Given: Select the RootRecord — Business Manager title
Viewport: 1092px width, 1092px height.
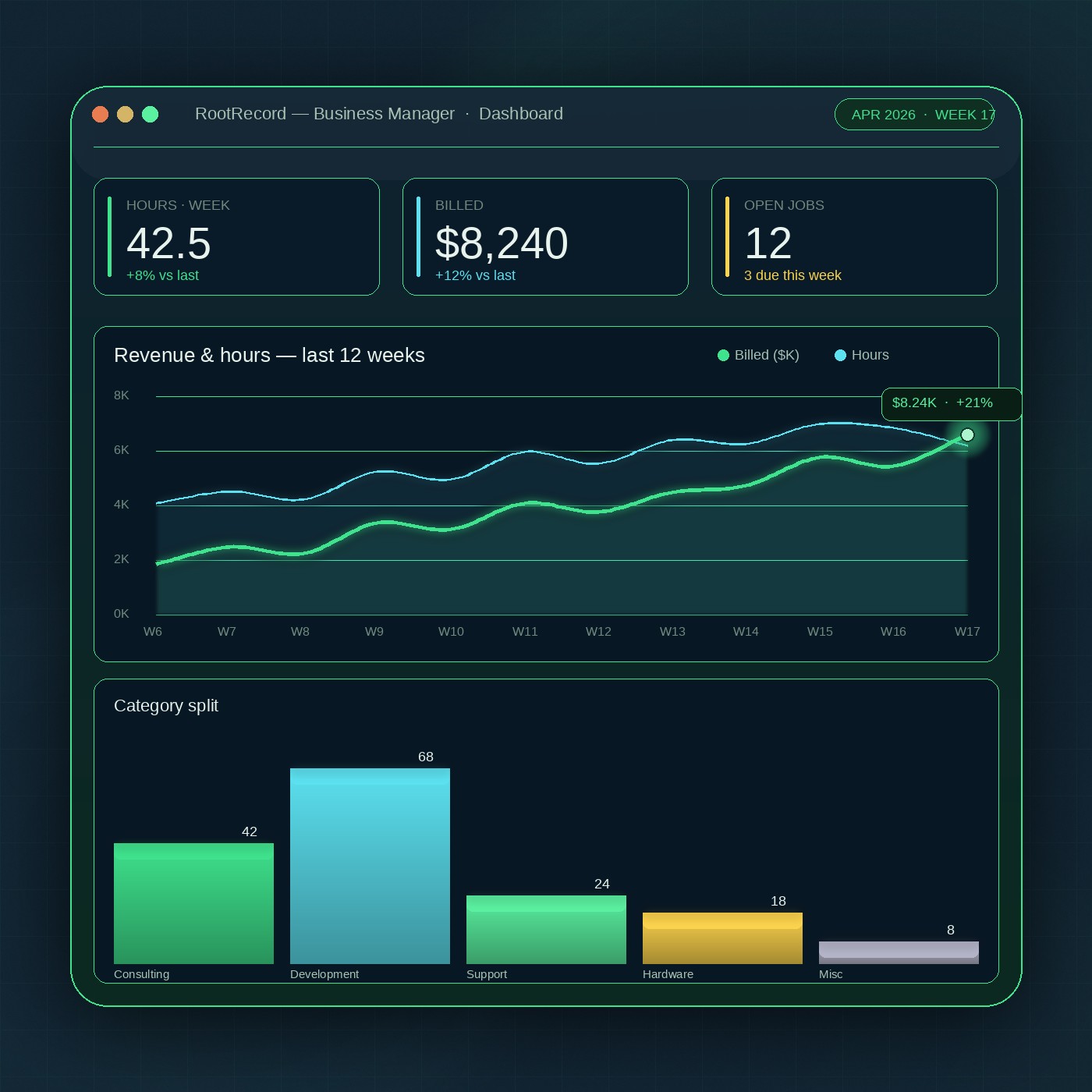Looking at the screenshot, I should (x=325, y=114).
